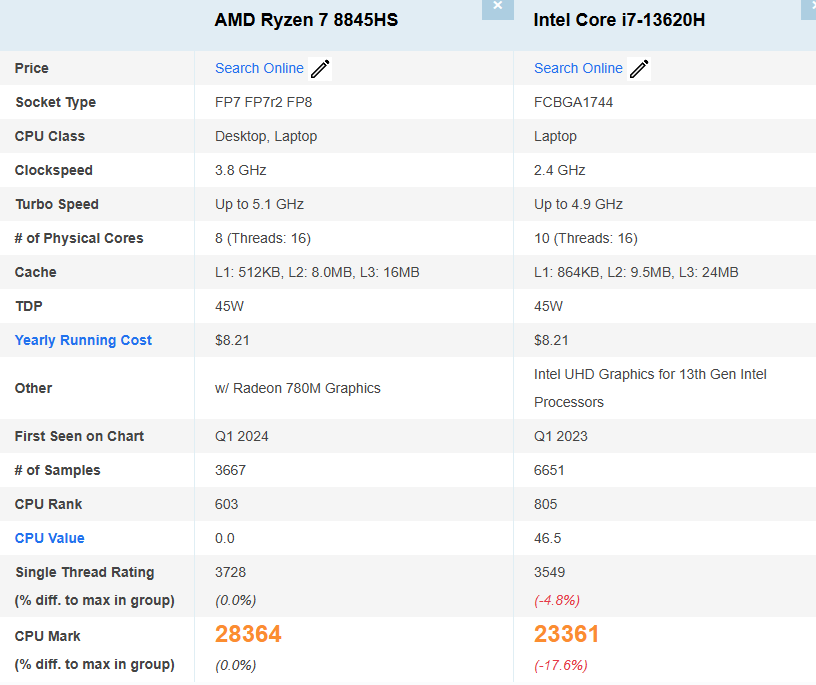The image size is (816, 685).
Task: Click the edit pencil icon for Ryzen 7 8845HS price
Action: (320, 69)
